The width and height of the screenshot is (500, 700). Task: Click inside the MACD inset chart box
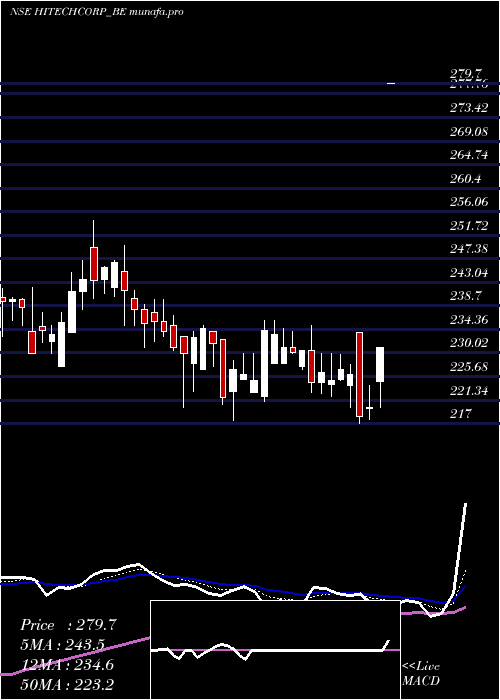275,650
